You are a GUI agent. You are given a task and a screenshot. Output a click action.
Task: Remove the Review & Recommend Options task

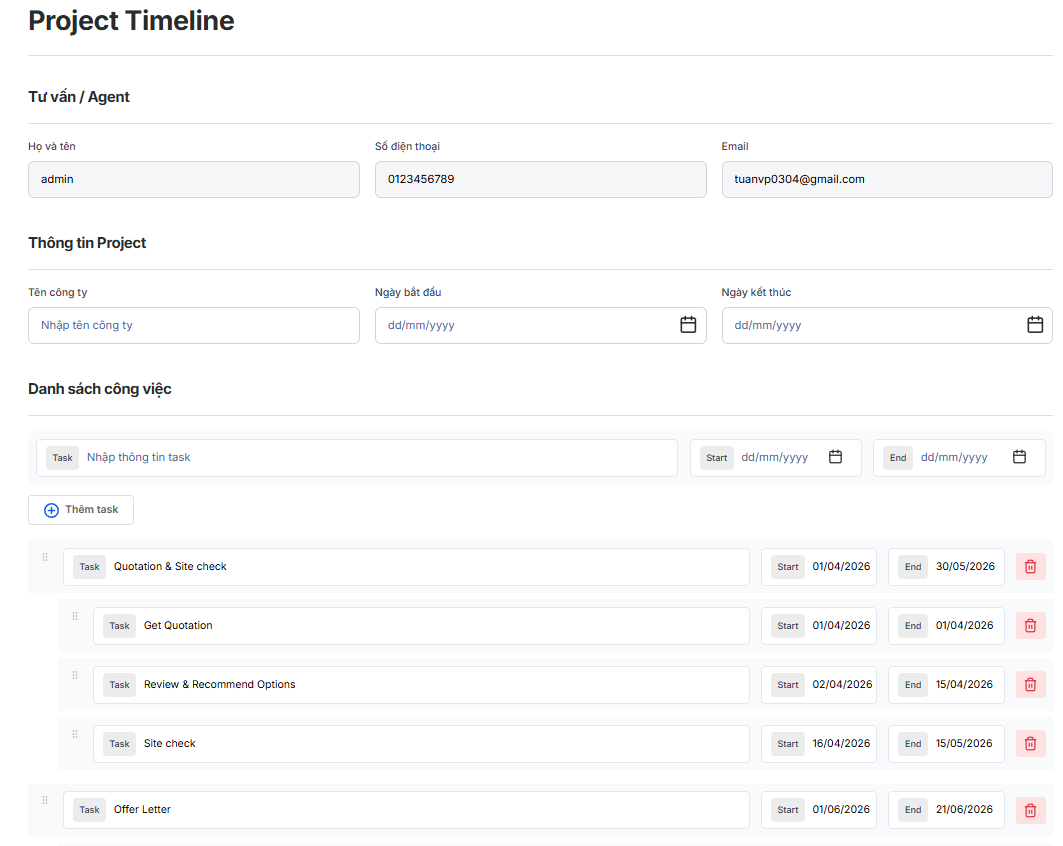[x=1030, y=685]
